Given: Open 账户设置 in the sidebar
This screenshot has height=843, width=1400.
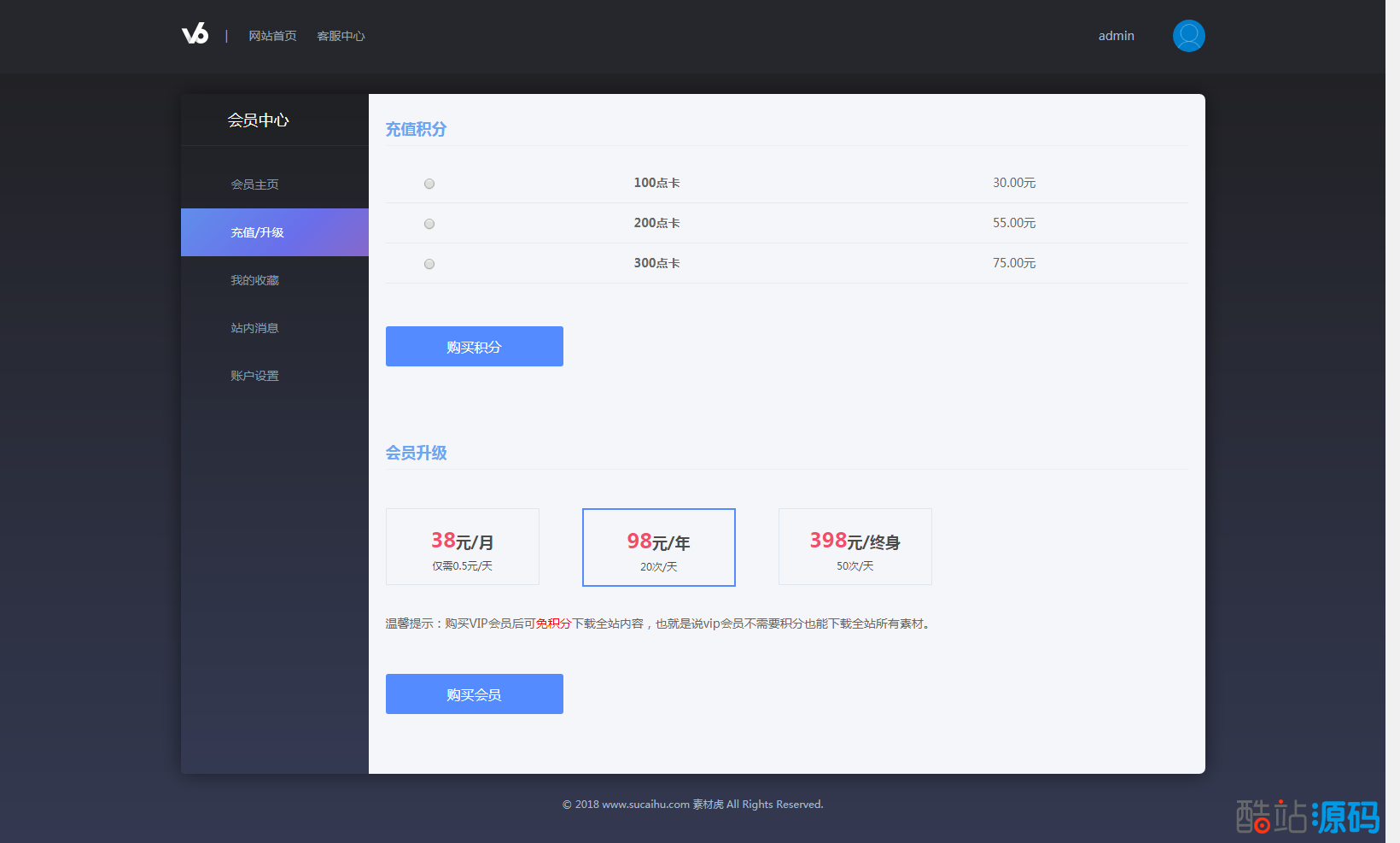Looking at the screenshot, I should point(254,376).
